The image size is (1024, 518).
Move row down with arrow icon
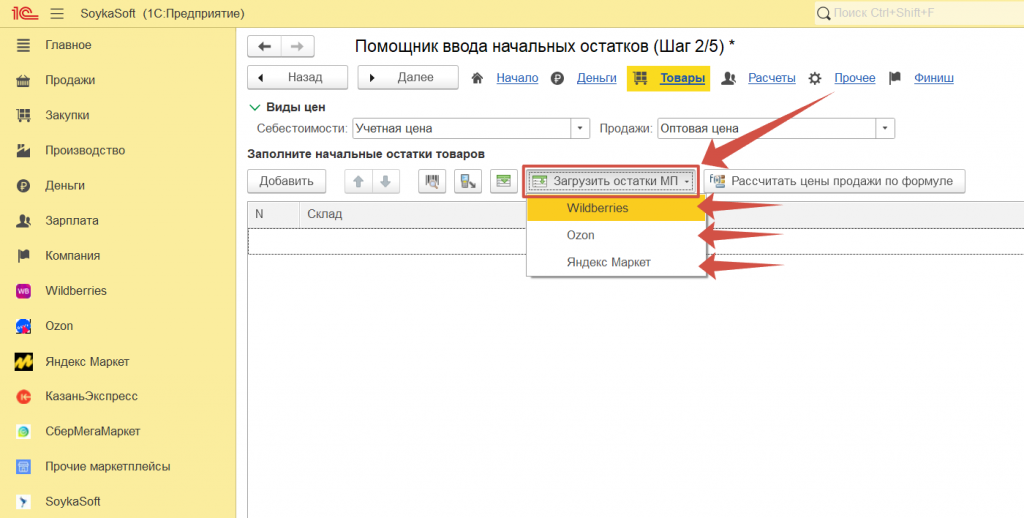386,181
